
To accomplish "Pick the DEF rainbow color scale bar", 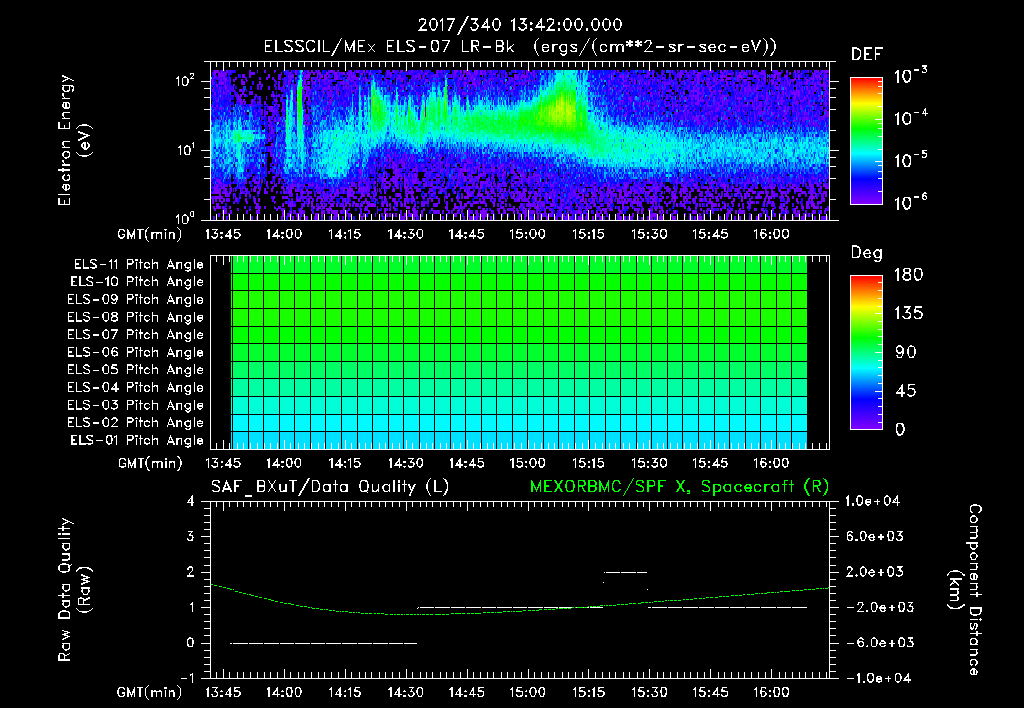I will point(866,140).
